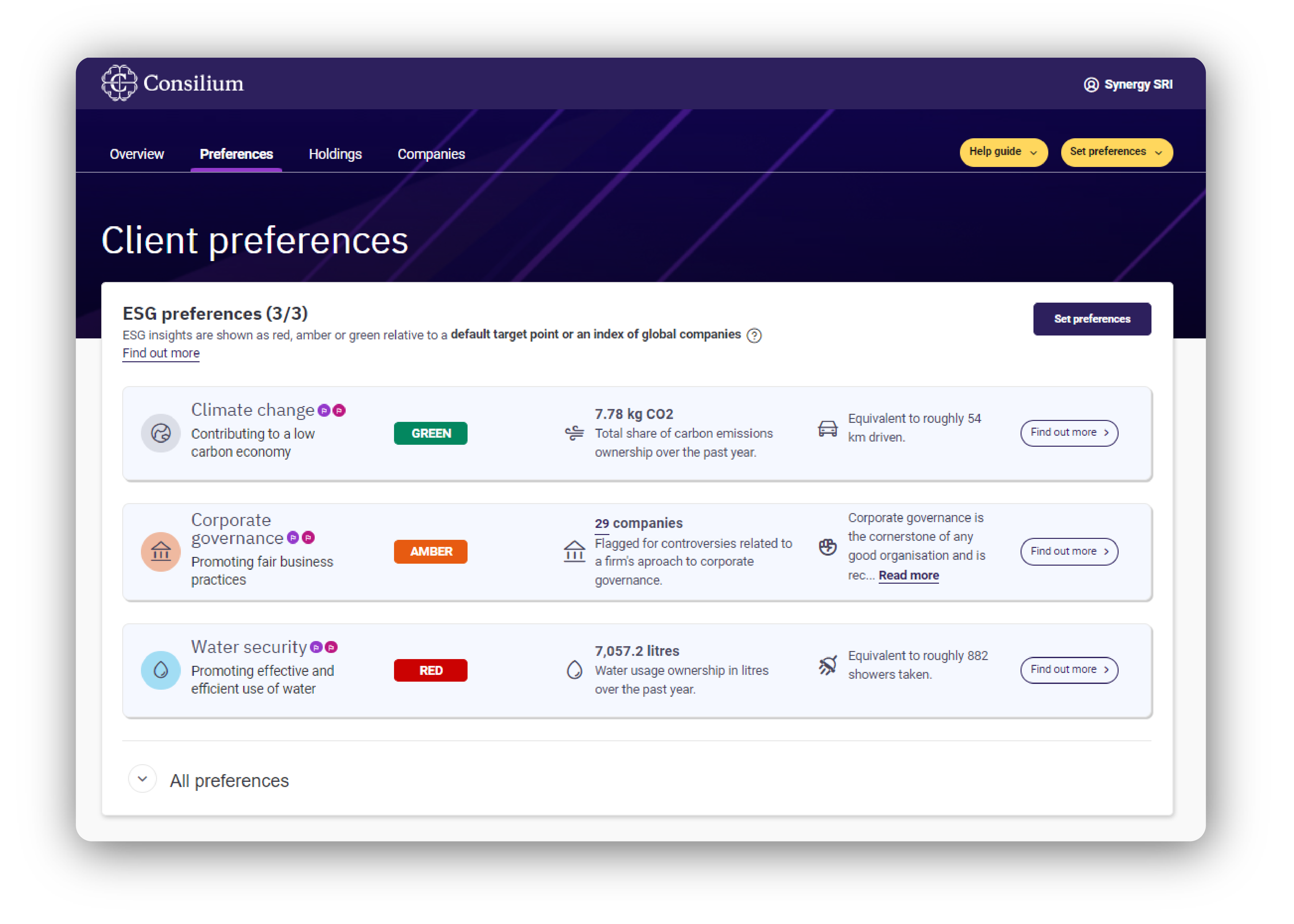Open the yellow Set preferences dropdown
Image resolution: width=1294 pixels, height=924 pixels.
tap(1116, 152)
